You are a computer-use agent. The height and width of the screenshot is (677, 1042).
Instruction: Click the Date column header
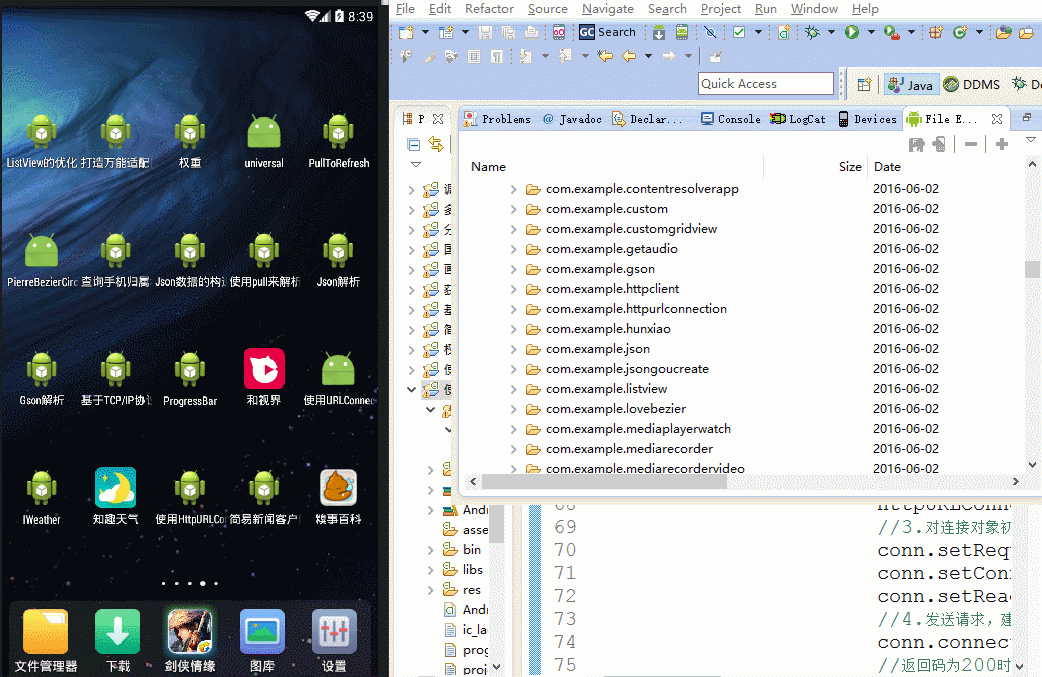click(887, 167)
